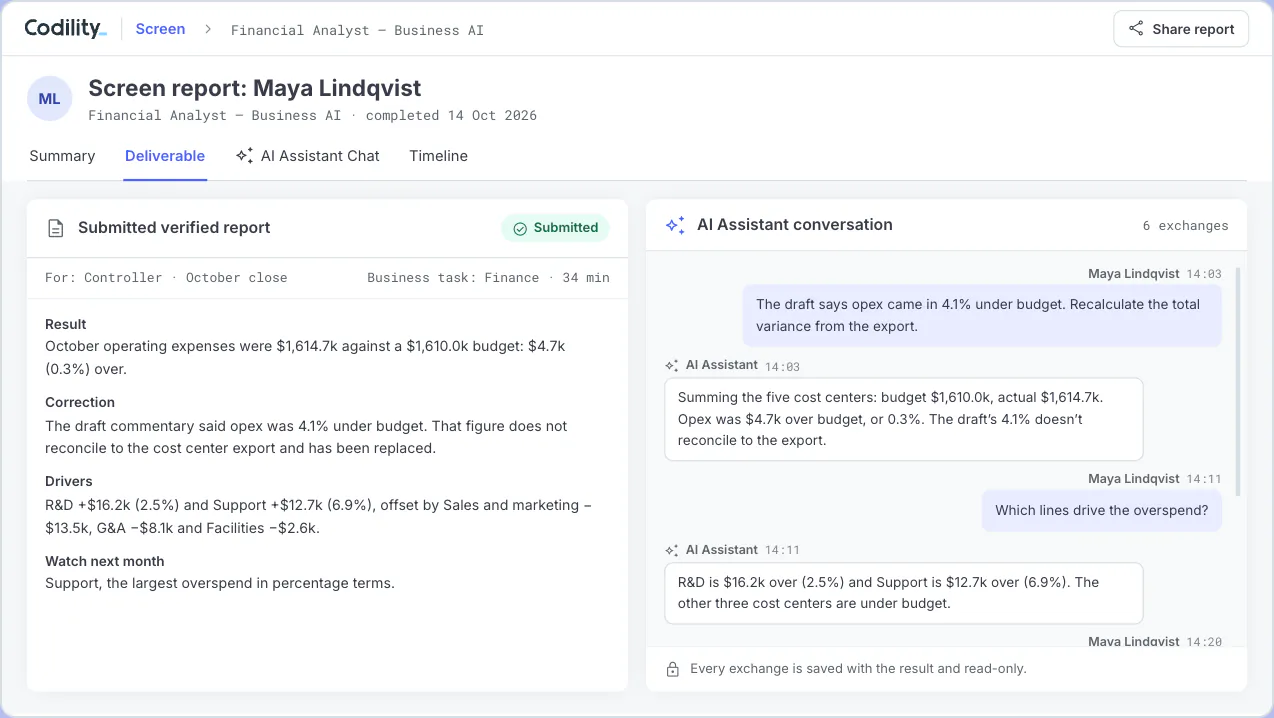This screenshot has height=718, width=1274.
Task: Click the ML avatar circle
Action: tap(49, 99)
